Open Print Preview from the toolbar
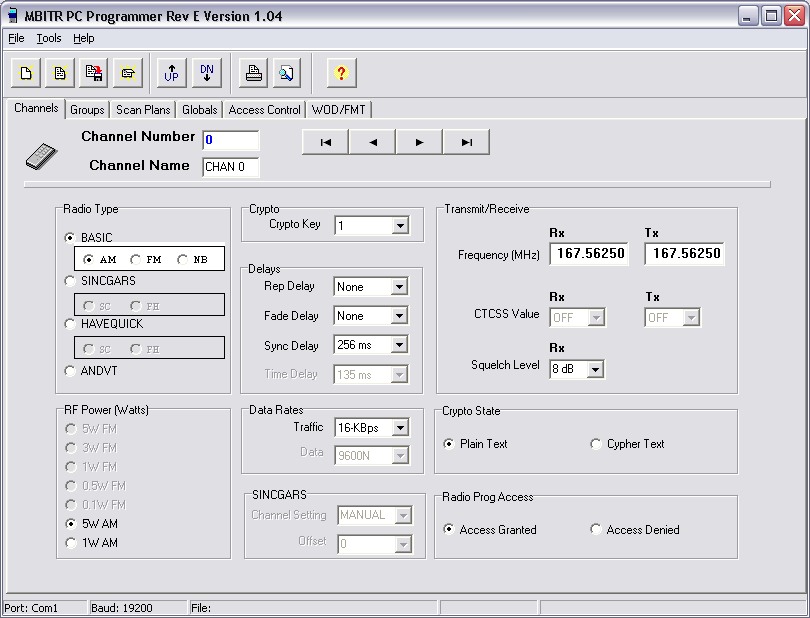 click(x=286, y=73)
